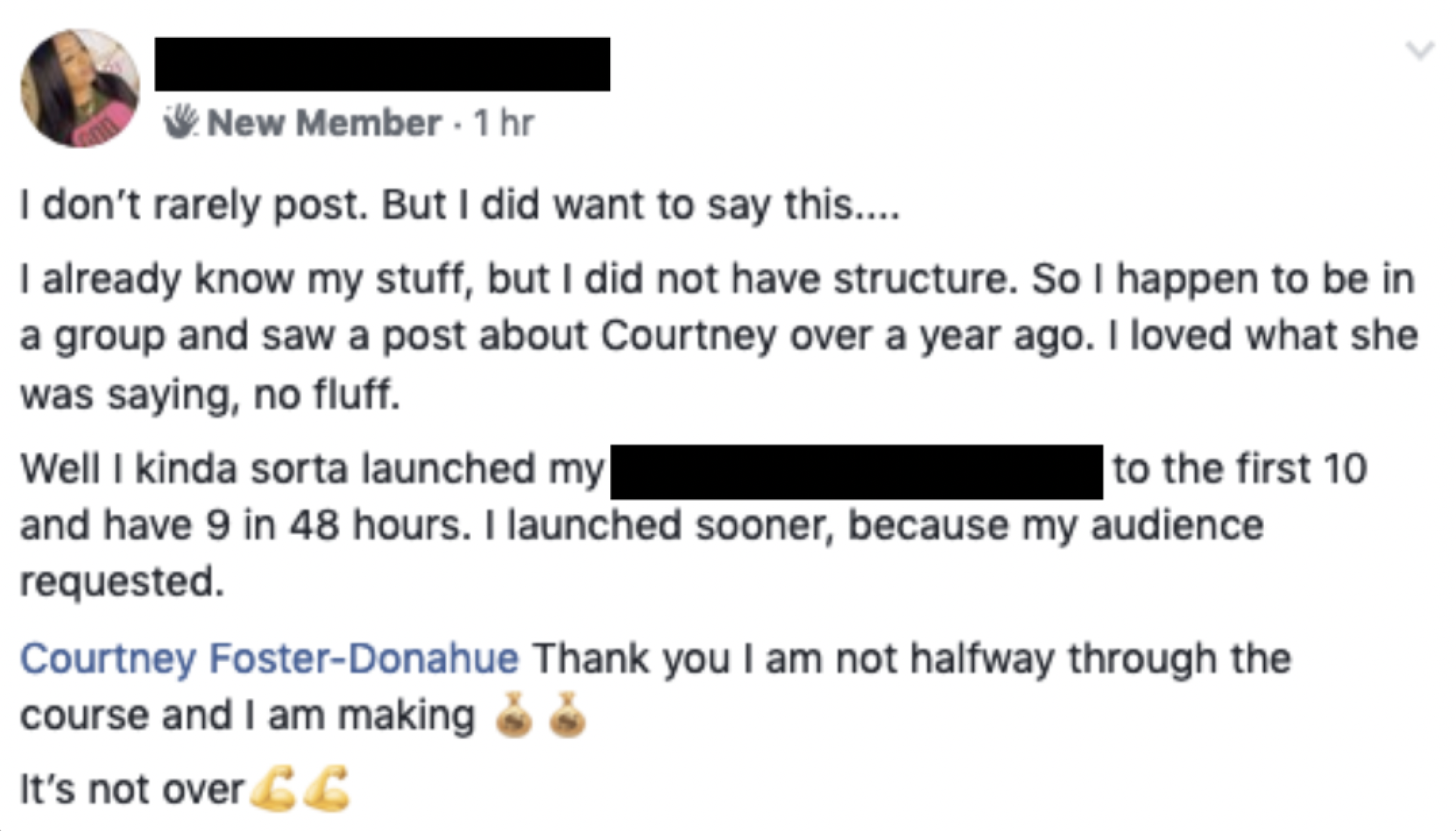
Task: Open Courtney Foster-Donahue's tagged profile link
Action: coord(269,658)
